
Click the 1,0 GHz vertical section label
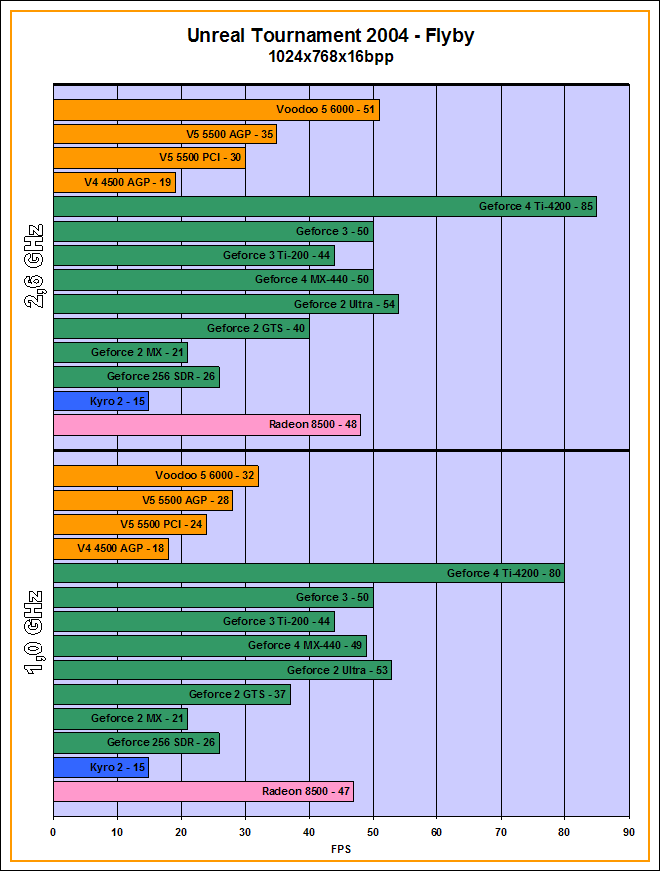(x=34, y=633)
